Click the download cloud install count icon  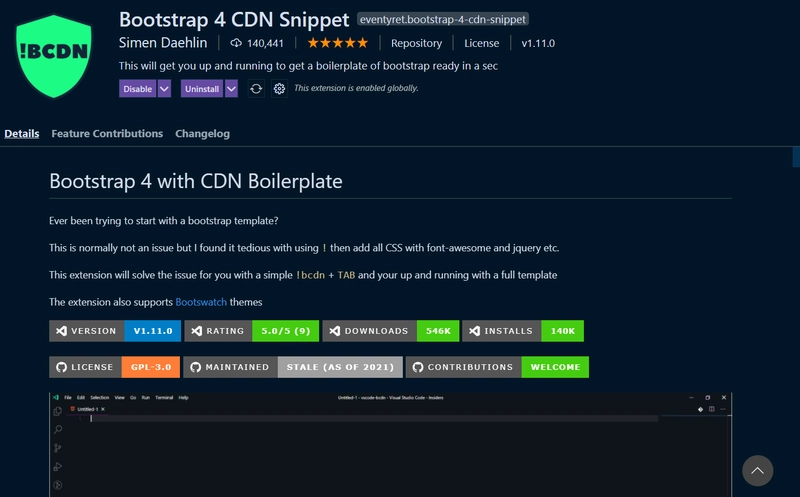pos(236,43)
